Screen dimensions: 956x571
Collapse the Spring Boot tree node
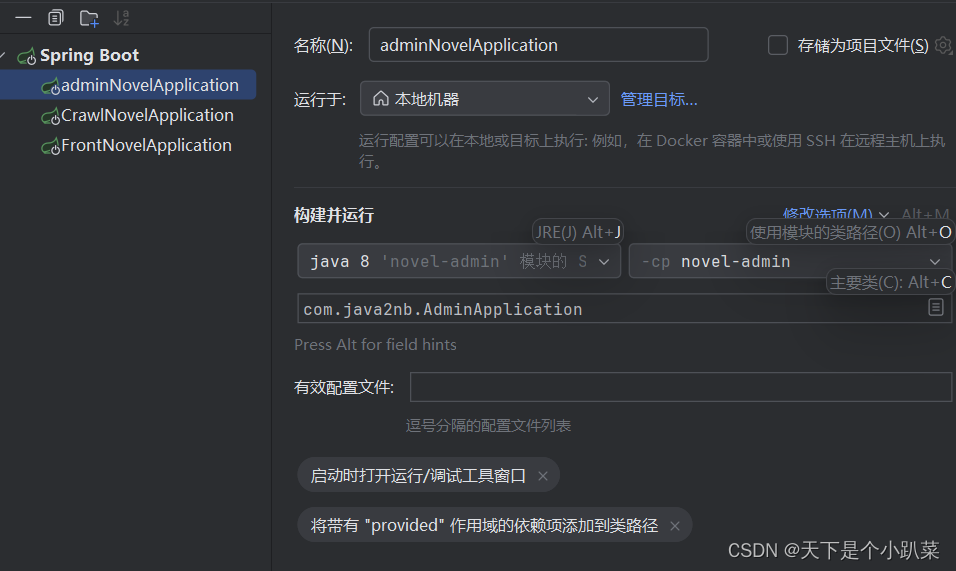pyautogui.click(x=3, y=55)
